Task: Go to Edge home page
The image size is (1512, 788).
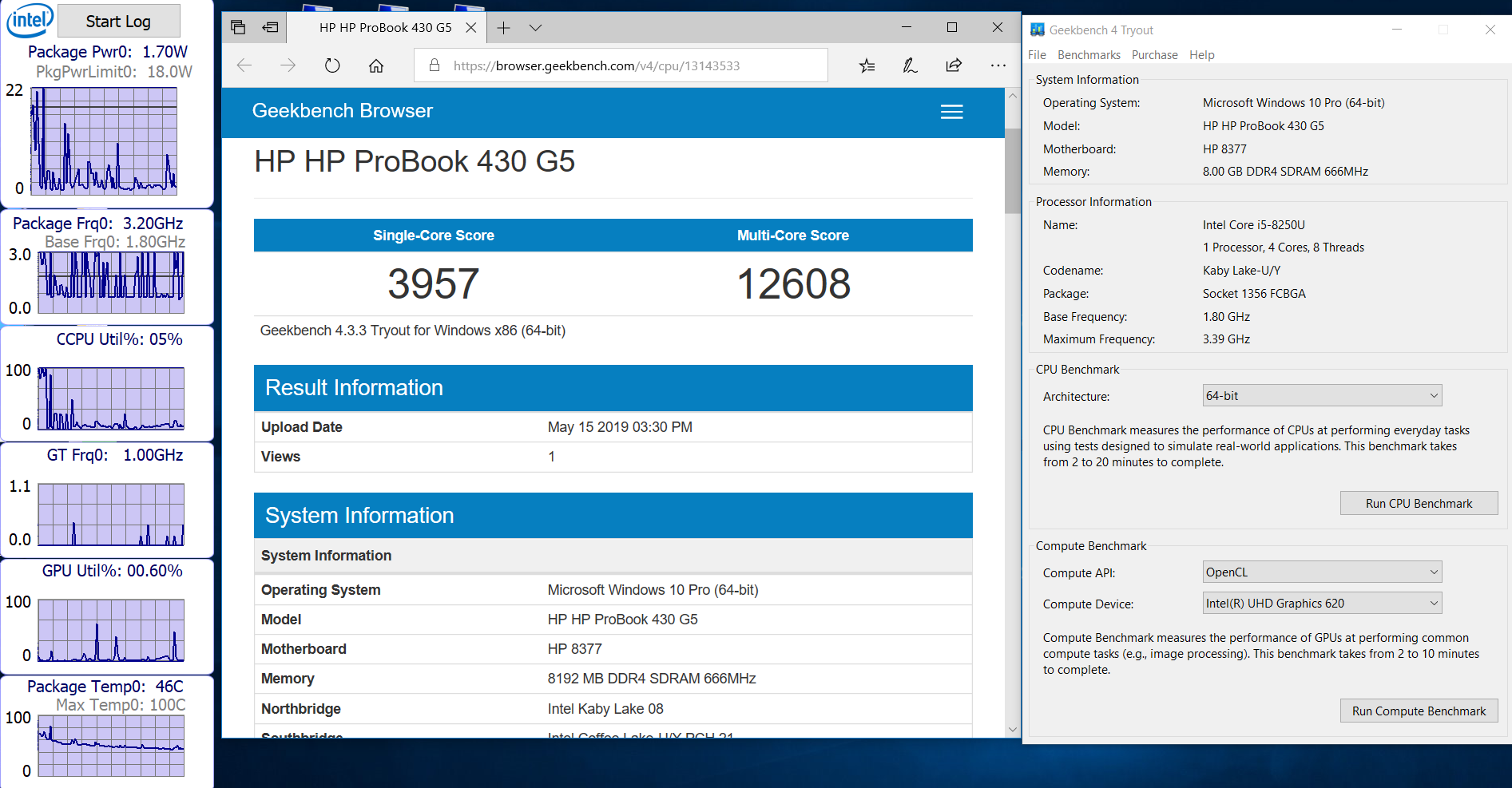Action: tap(376, 65)
